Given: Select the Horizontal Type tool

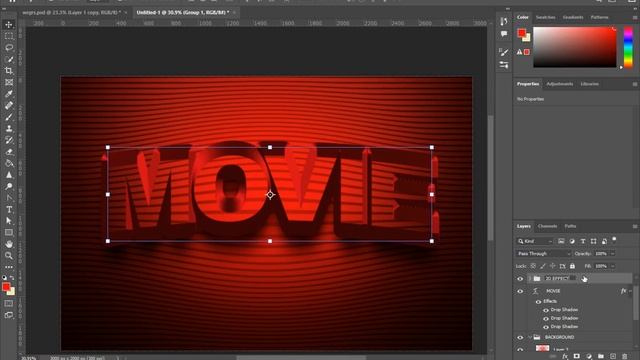Looking at the screenshot, I should click(x=9, y=209).
